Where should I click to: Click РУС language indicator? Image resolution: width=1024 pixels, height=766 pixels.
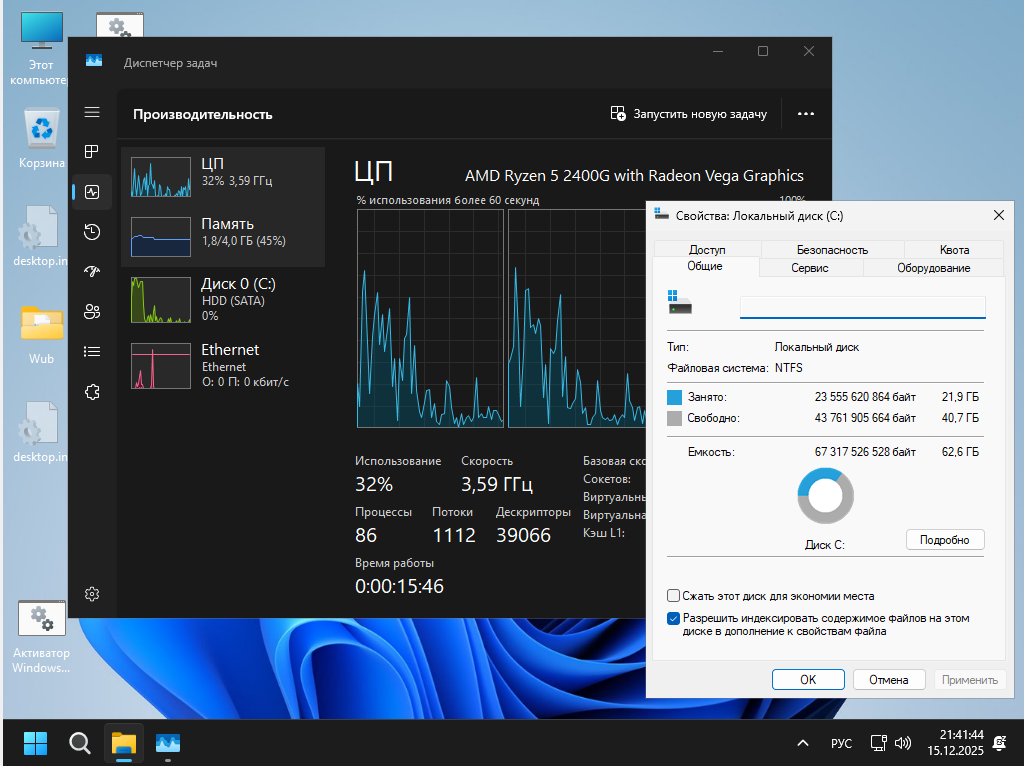pyautogui.click(x=841, y=743)
